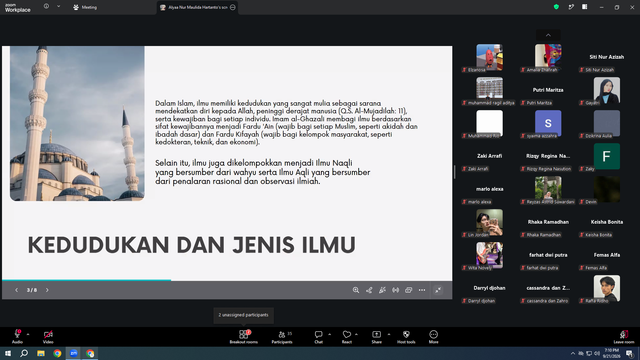Click the slide zoom magnifier icon
This screenshot has height=360, width=640.
[x=356, y=290]
